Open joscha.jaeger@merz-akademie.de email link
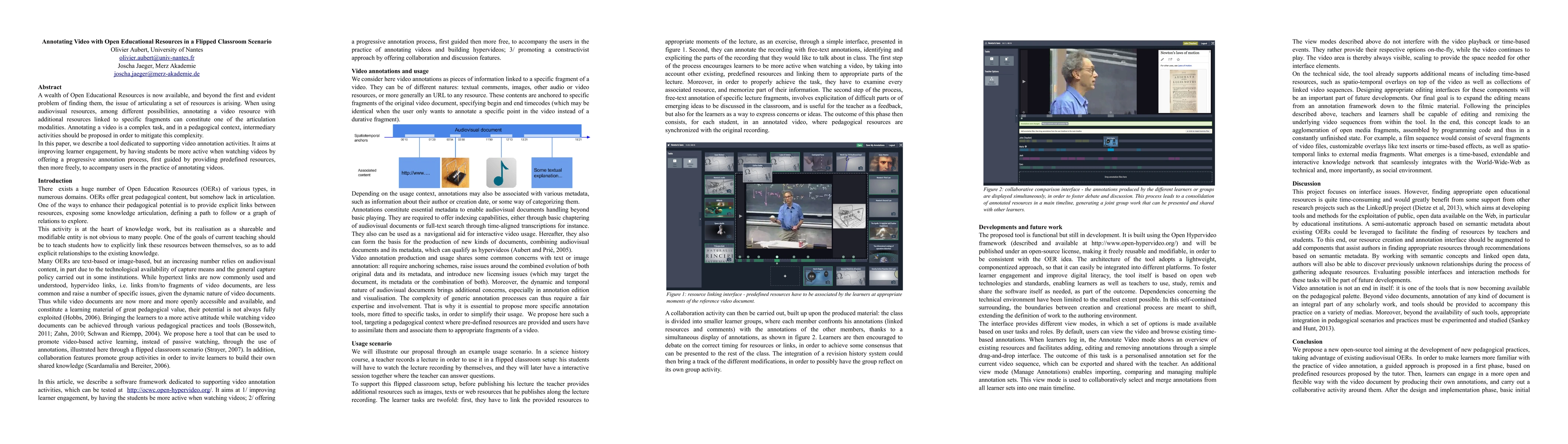This screenshot has height=444, width=1568. [156, 74]
